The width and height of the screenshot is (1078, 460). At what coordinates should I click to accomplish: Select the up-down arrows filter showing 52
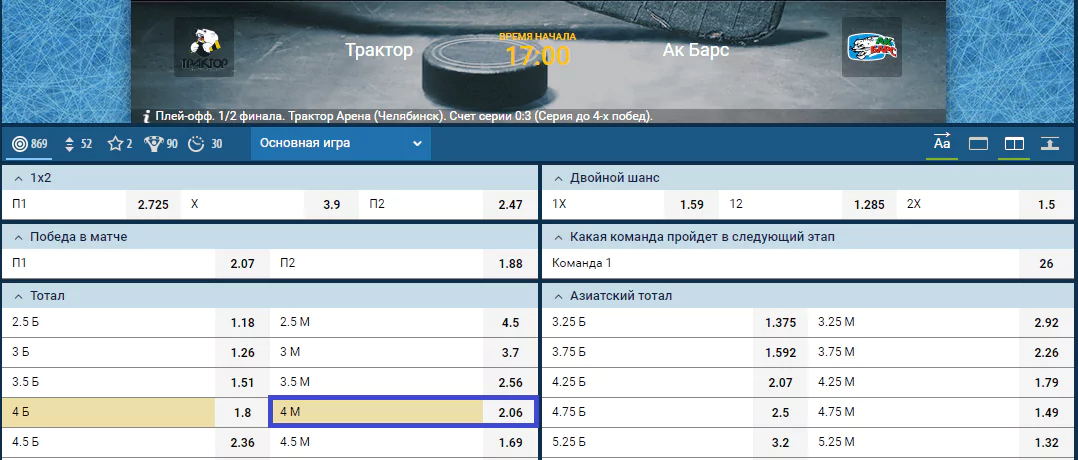click(78, 144)
